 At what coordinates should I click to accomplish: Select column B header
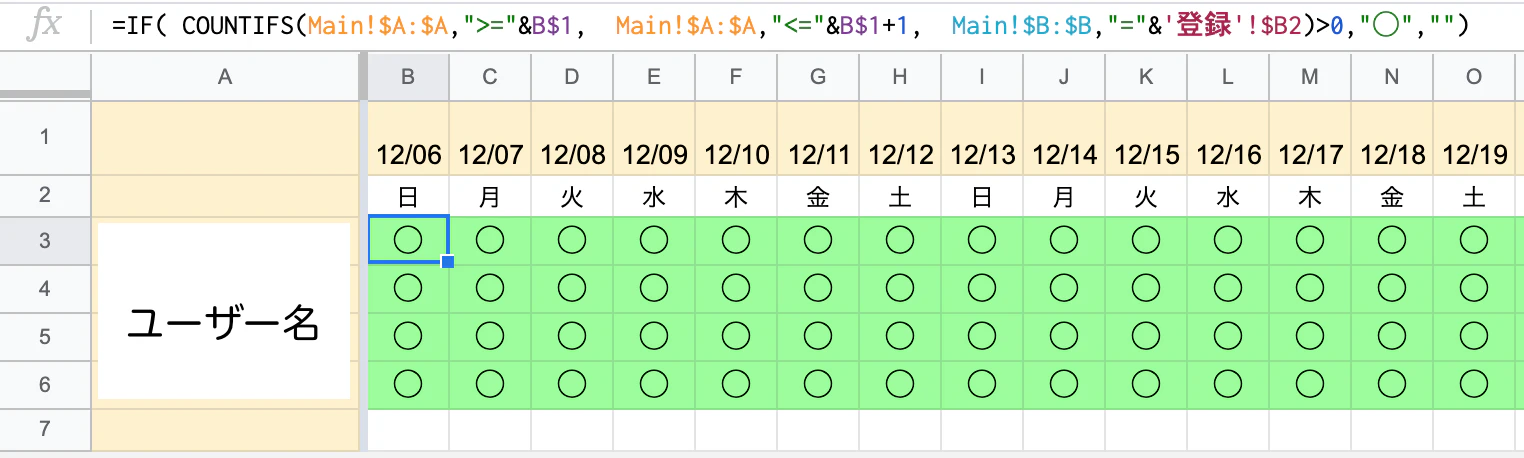[x=408, y=76]
